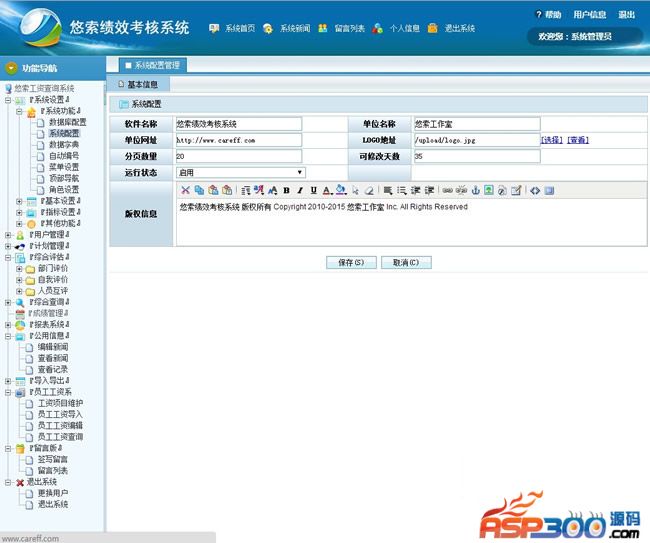The image size is (650, 543).
Task: Click the 取消(C) cancel button
Action: pyautogui.click(x=406, y=262)
